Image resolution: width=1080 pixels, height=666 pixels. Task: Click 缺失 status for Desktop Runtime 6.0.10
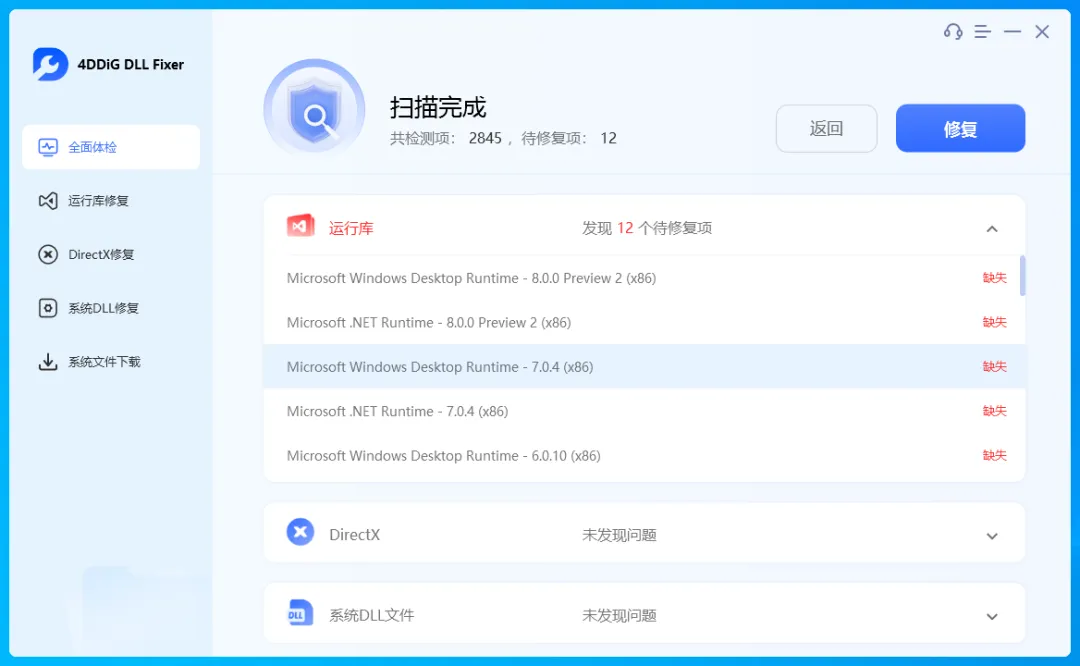click(995, 455)
